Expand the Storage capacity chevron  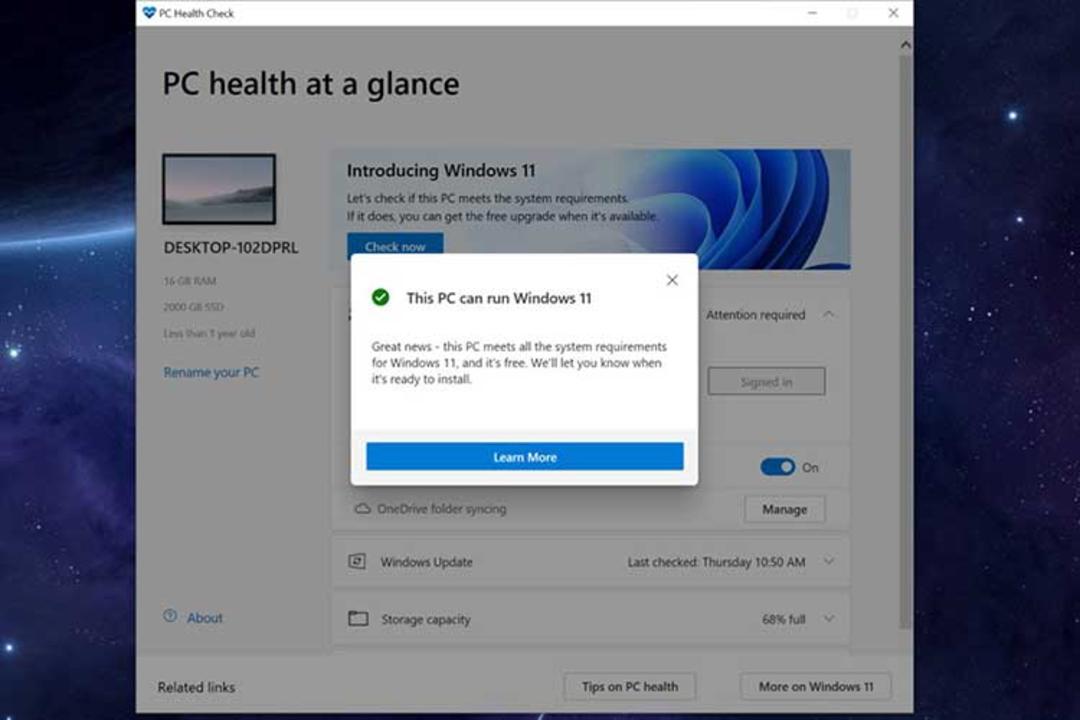point(829,619)
